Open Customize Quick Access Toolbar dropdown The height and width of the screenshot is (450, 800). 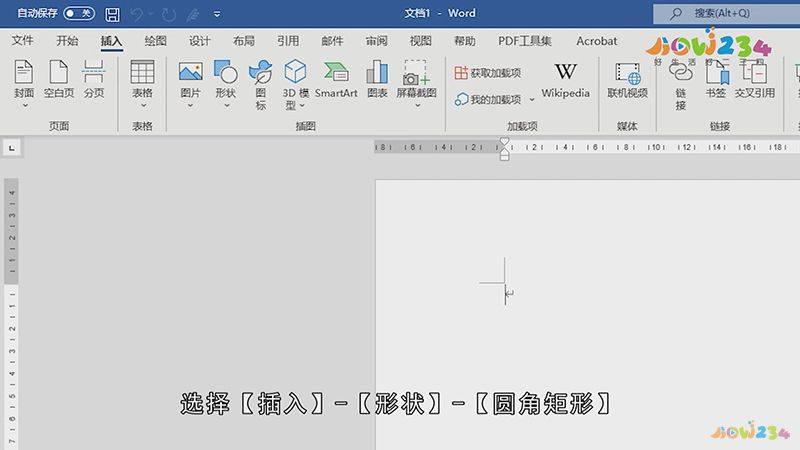click(217, 14)
